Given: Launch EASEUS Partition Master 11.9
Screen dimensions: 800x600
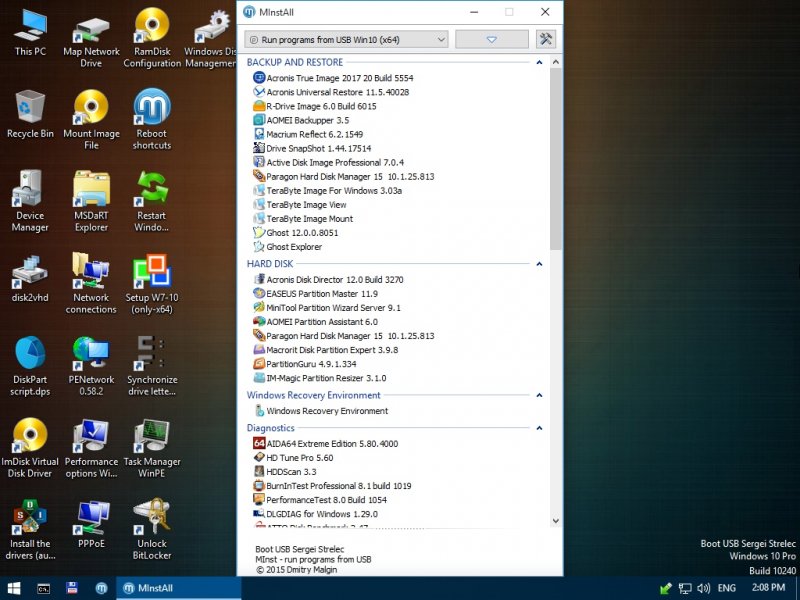Looking at the screenshot, I should click(315, 293).
